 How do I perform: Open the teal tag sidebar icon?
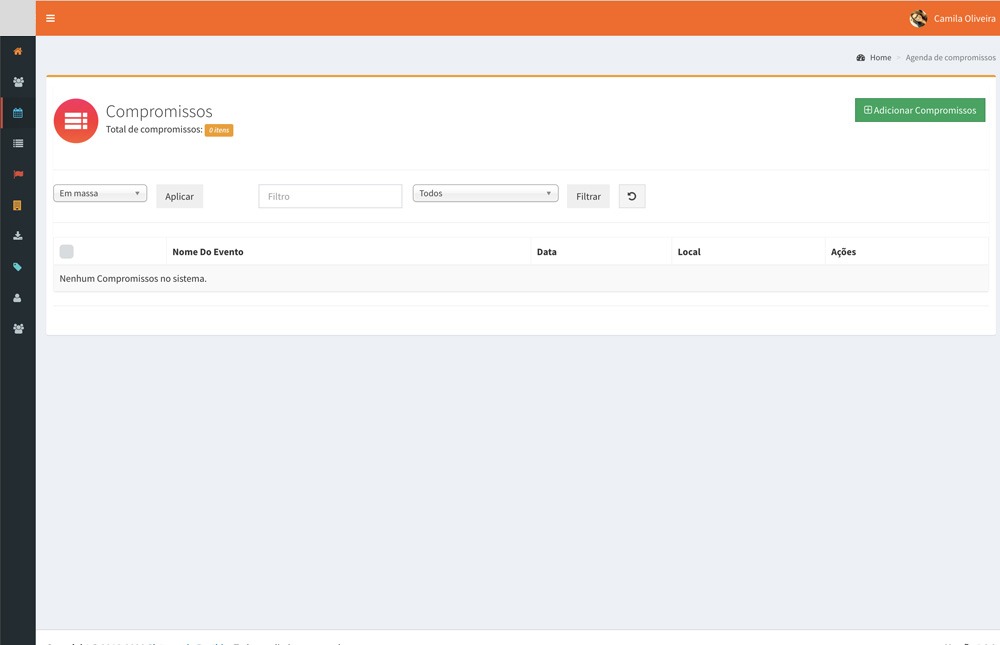[x=17, y=267]
